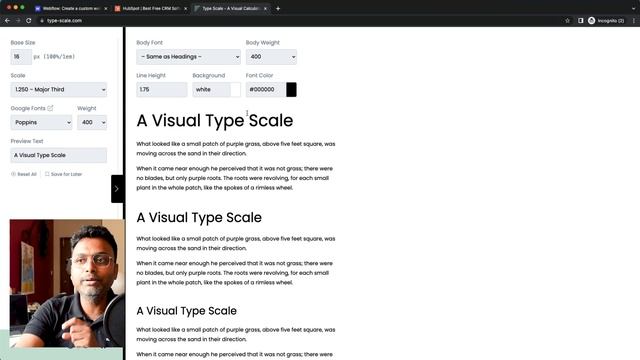Open the Scale dropdown showing Major Third

[59, 89]
